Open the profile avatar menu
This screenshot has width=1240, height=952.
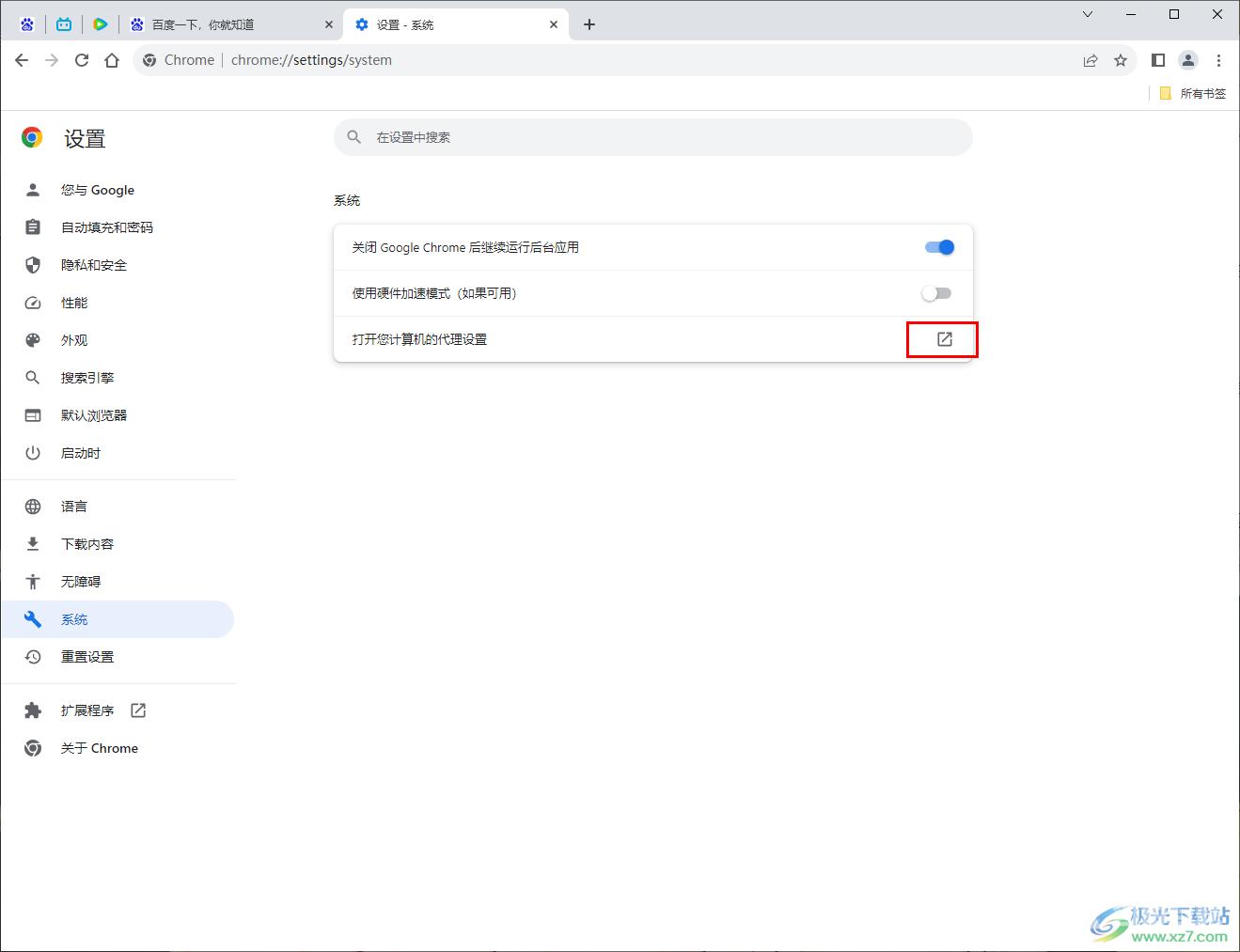[1188, 60]
